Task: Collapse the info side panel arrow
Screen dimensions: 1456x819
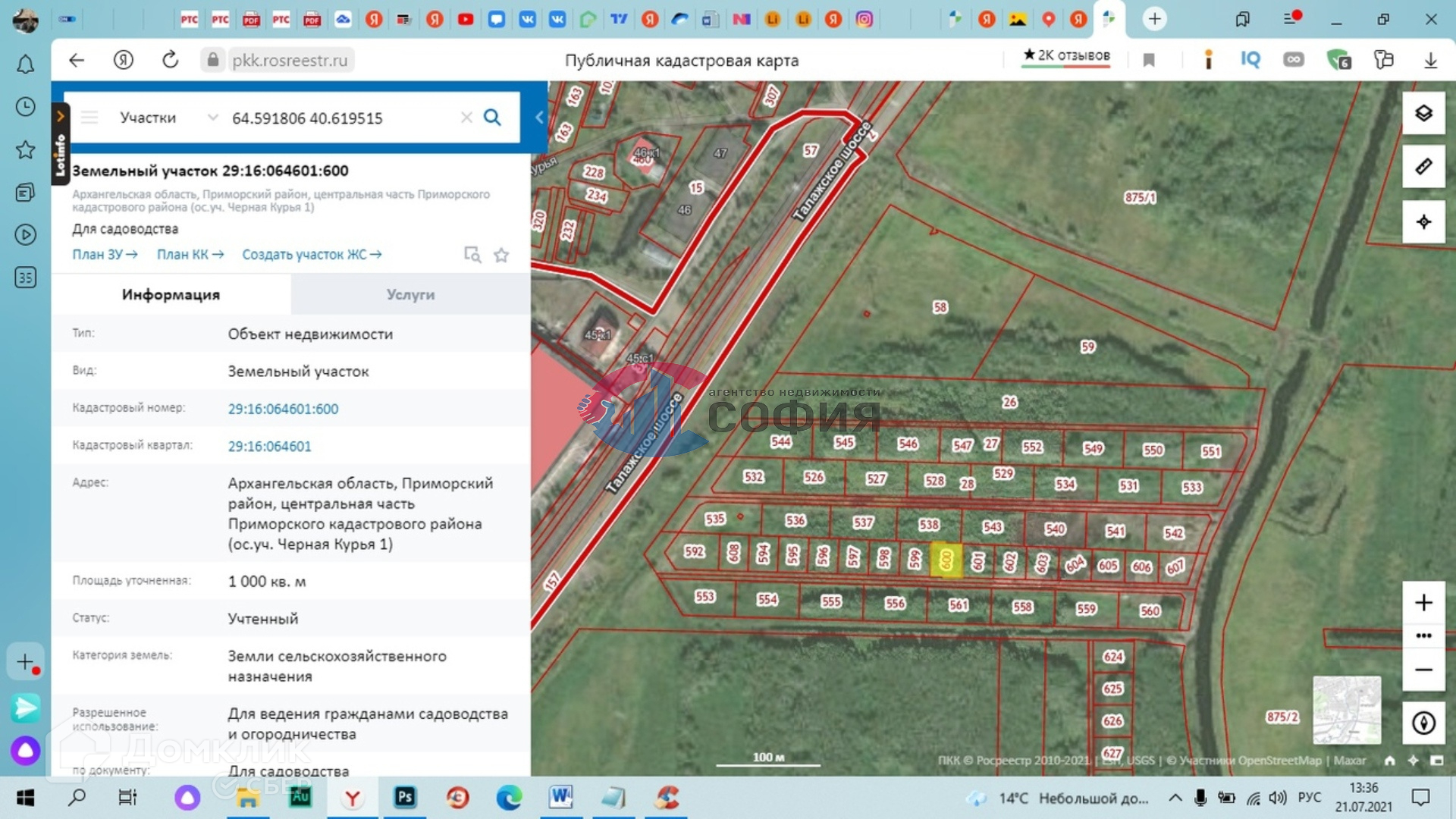Action: (539, 118)
